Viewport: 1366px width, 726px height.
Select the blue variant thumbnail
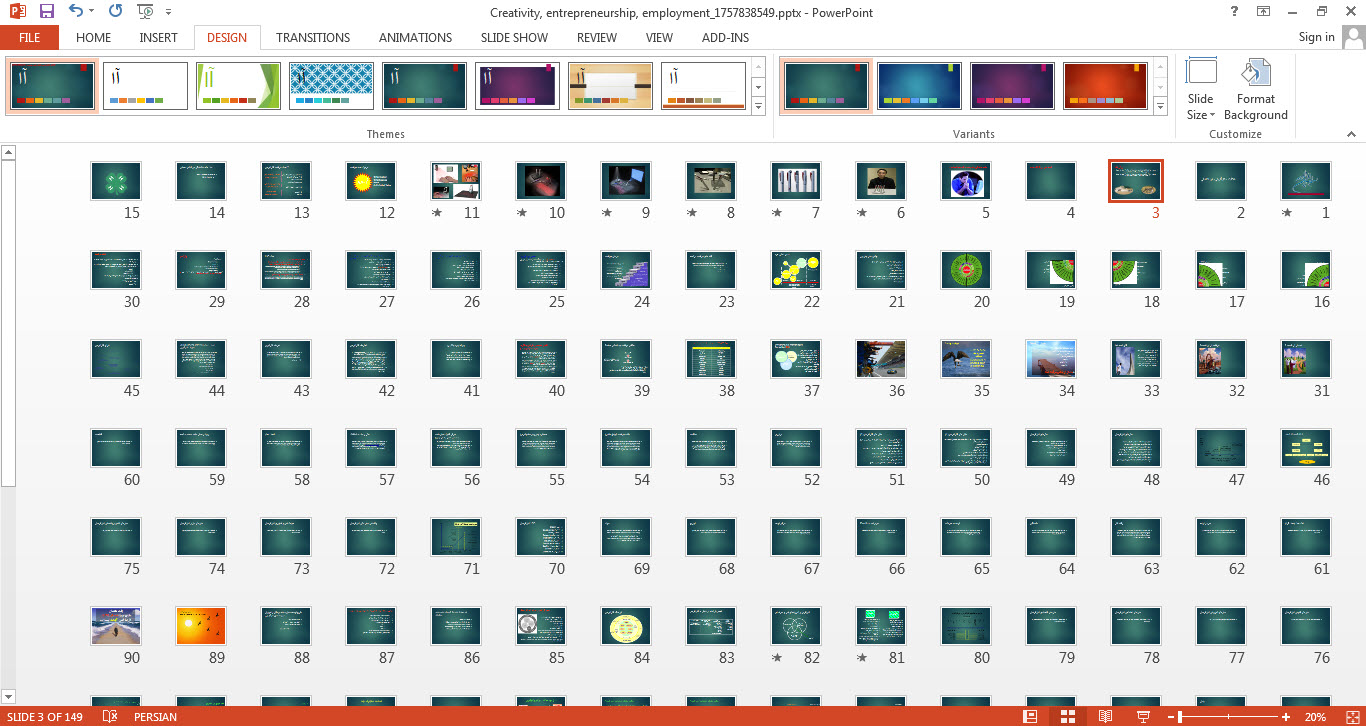(x=919, y=86)
